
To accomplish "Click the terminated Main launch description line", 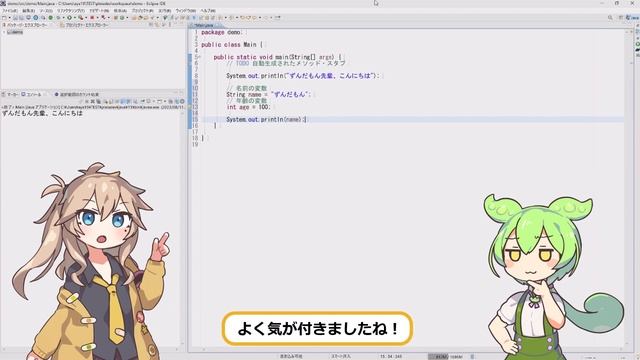I will click(92, 107).
